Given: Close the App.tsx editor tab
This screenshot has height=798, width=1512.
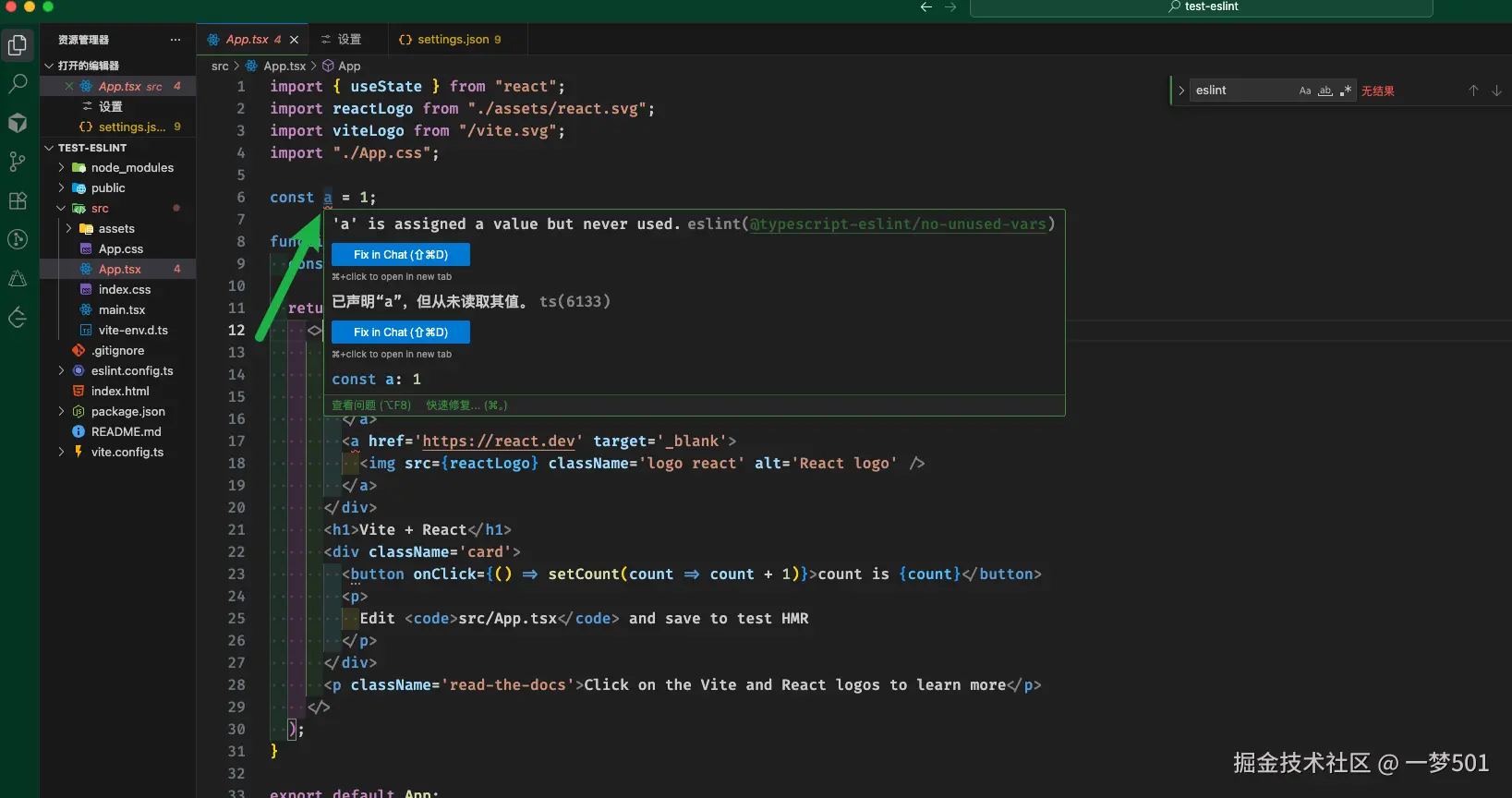Looking at the screenshot, I should click(294, 40).
